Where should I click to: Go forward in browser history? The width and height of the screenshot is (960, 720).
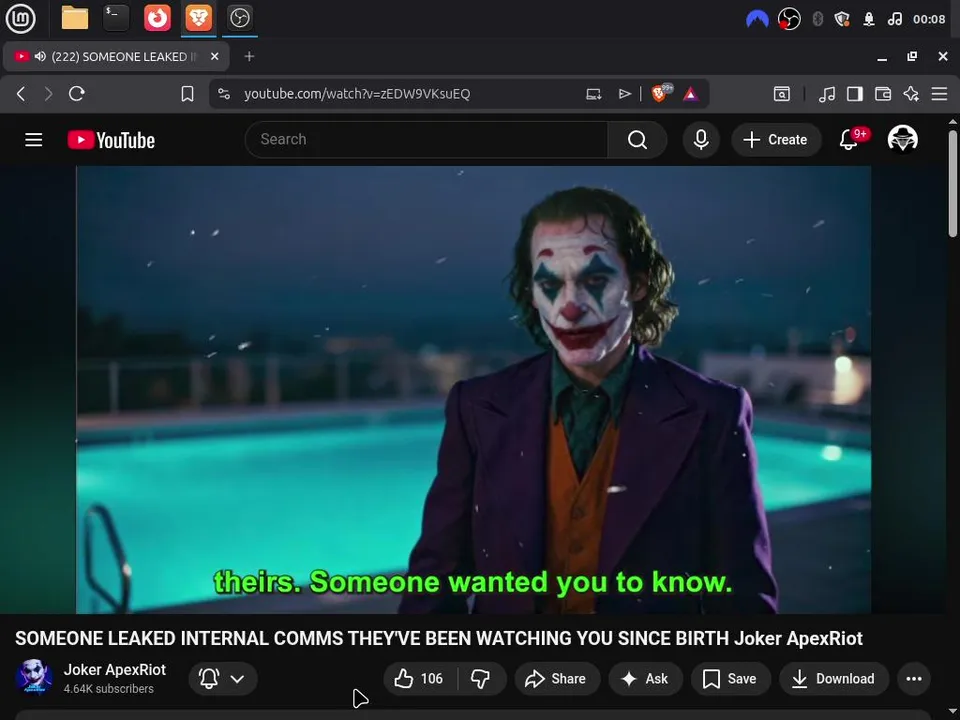(48, 94)
